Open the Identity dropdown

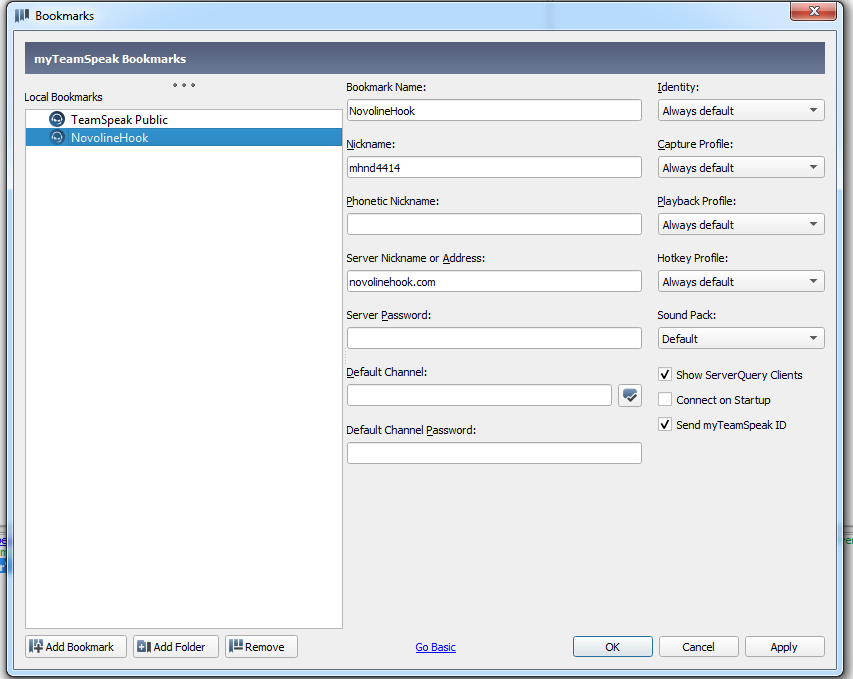pos(741,110)
